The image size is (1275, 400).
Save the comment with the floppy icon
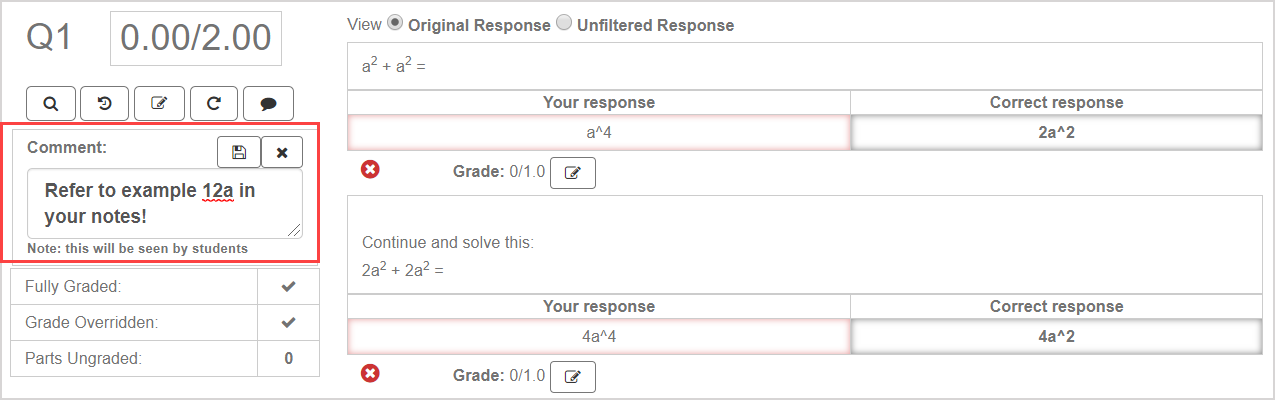[239, 152]
